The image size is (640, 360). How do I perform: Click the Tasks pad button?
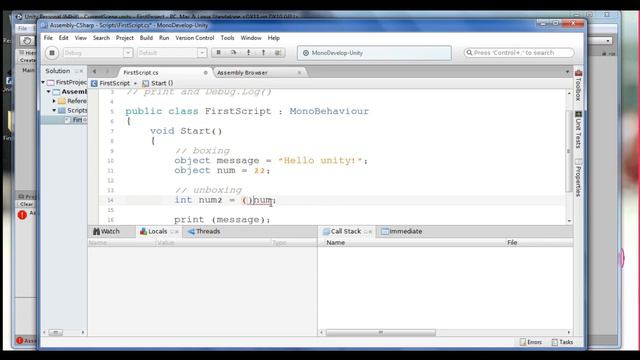click(562, 342)
